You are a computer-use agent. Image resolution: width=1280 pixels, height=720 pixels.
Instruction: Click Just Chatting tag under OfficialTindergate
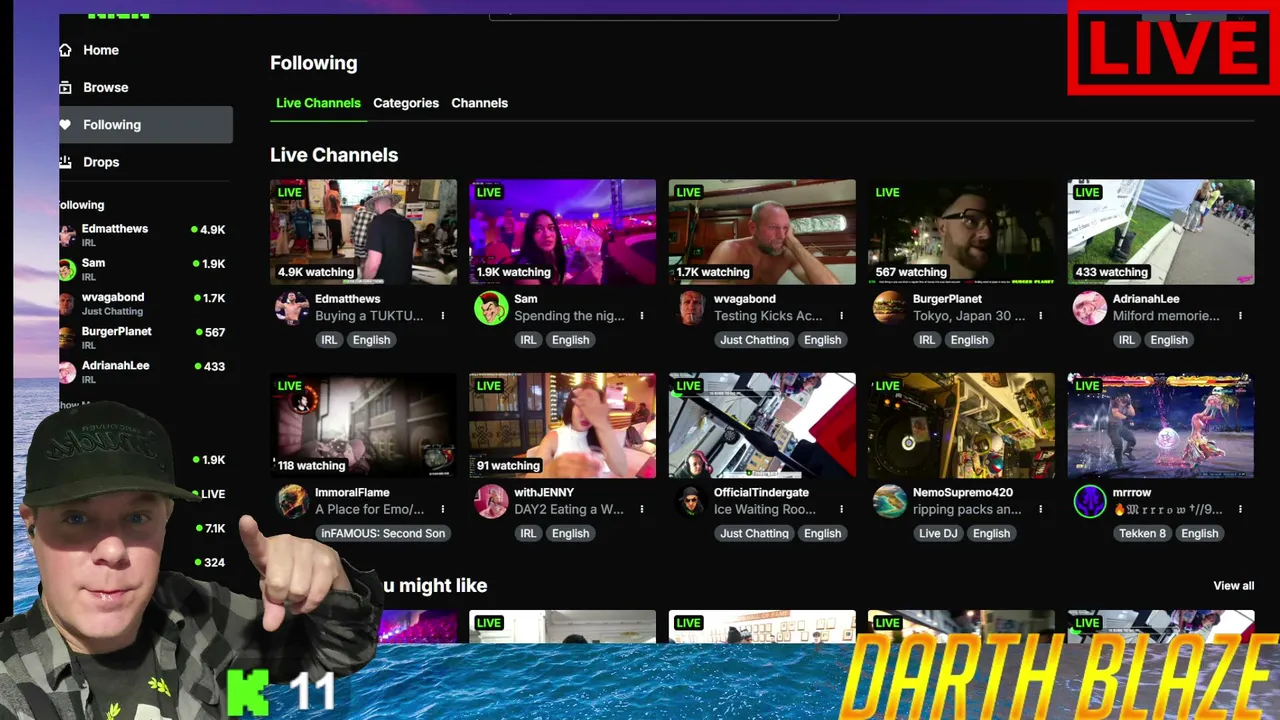click(x=754, y=533)
